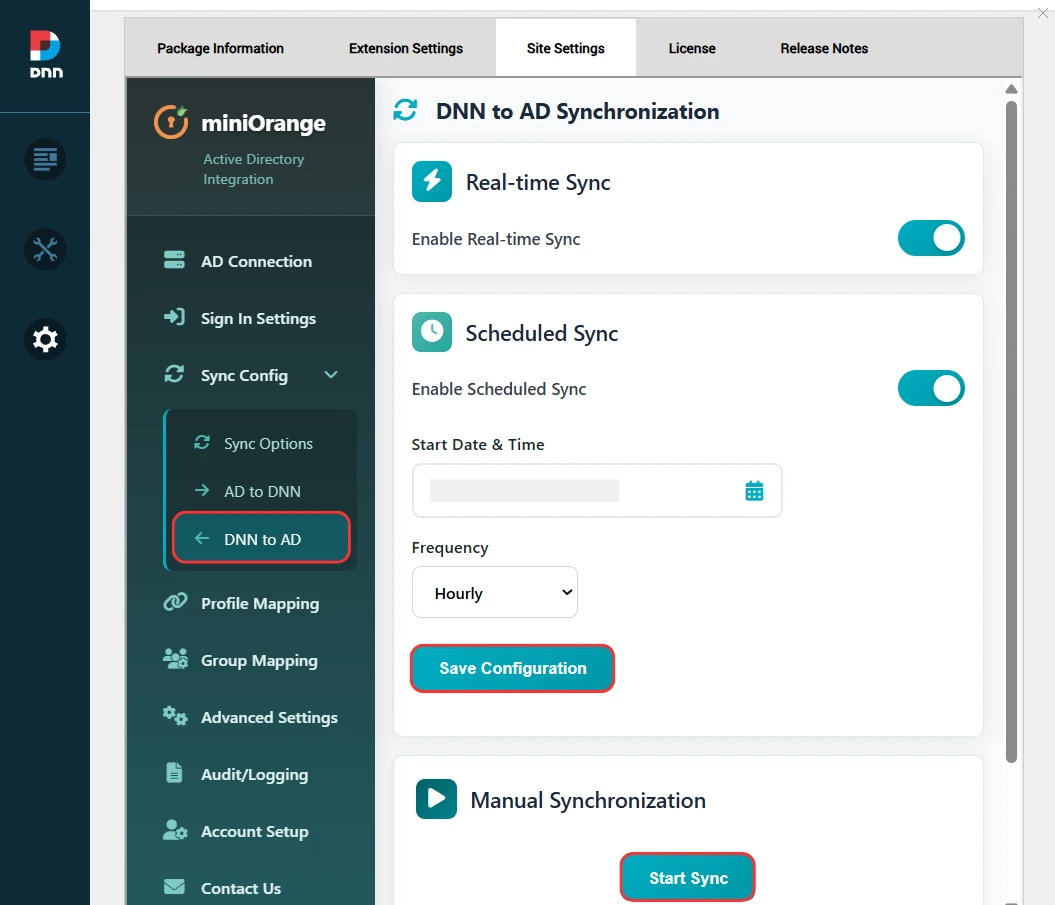The width and height of the screenshot is (1055, 905).
Task: Click the Group Mapping users icon
Action: click(175, 659)
